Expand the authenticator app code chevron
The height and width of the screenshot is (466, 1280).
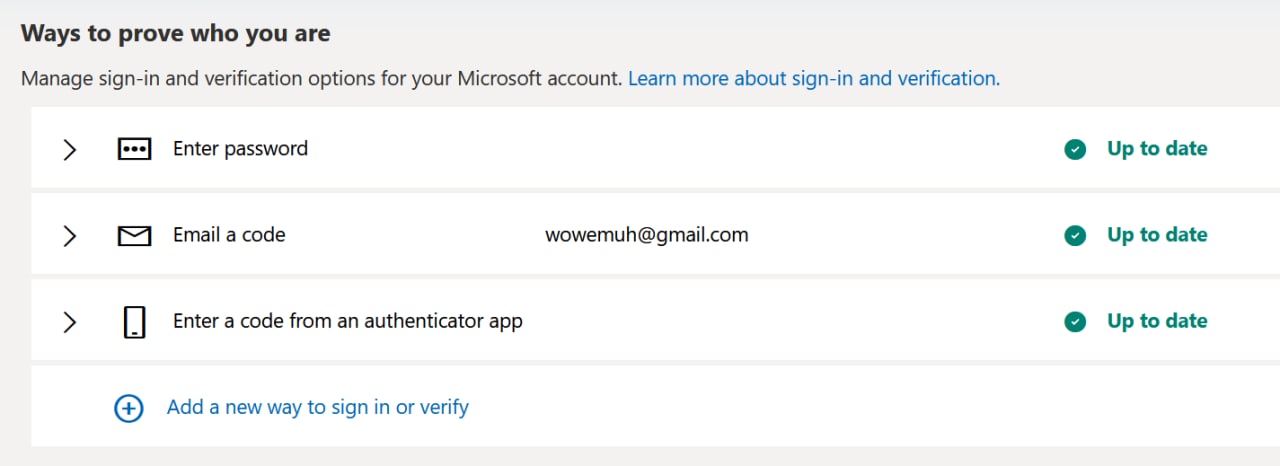point(69,322)
